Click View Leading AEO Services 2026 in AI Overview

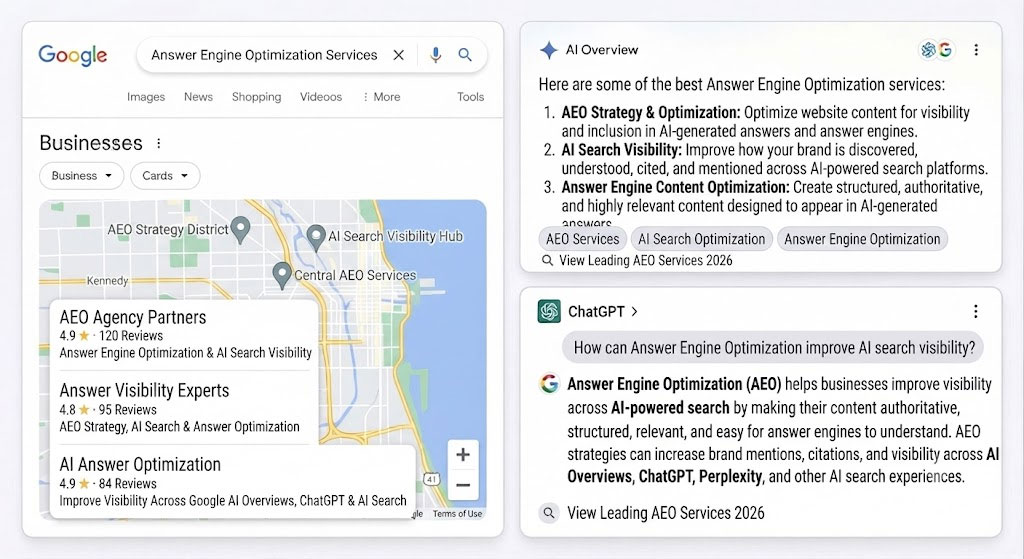click(x=645, y=261)
